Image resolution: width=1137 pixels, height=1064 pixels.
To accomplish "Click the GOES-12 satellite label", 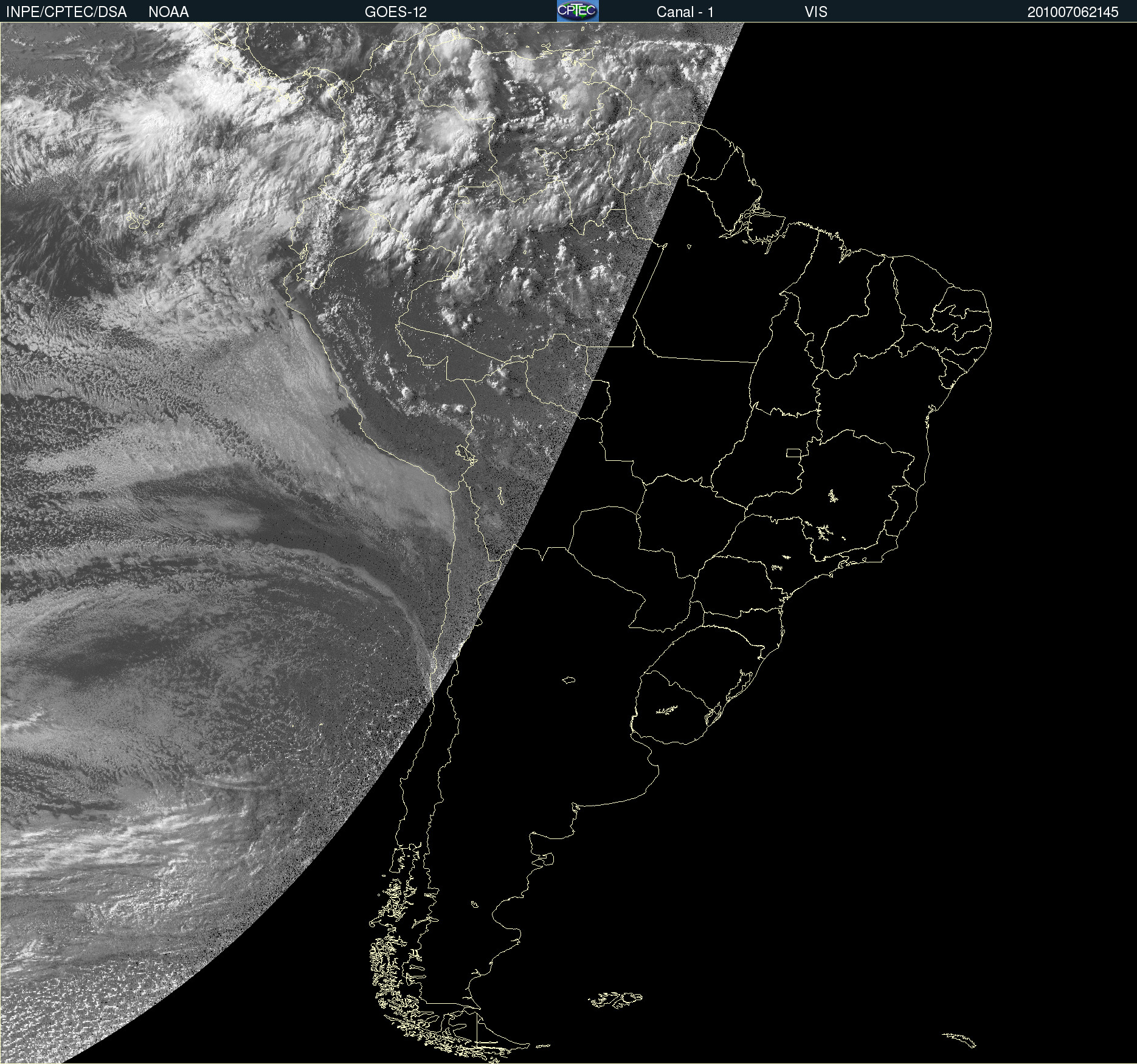I will coord(396,12).
